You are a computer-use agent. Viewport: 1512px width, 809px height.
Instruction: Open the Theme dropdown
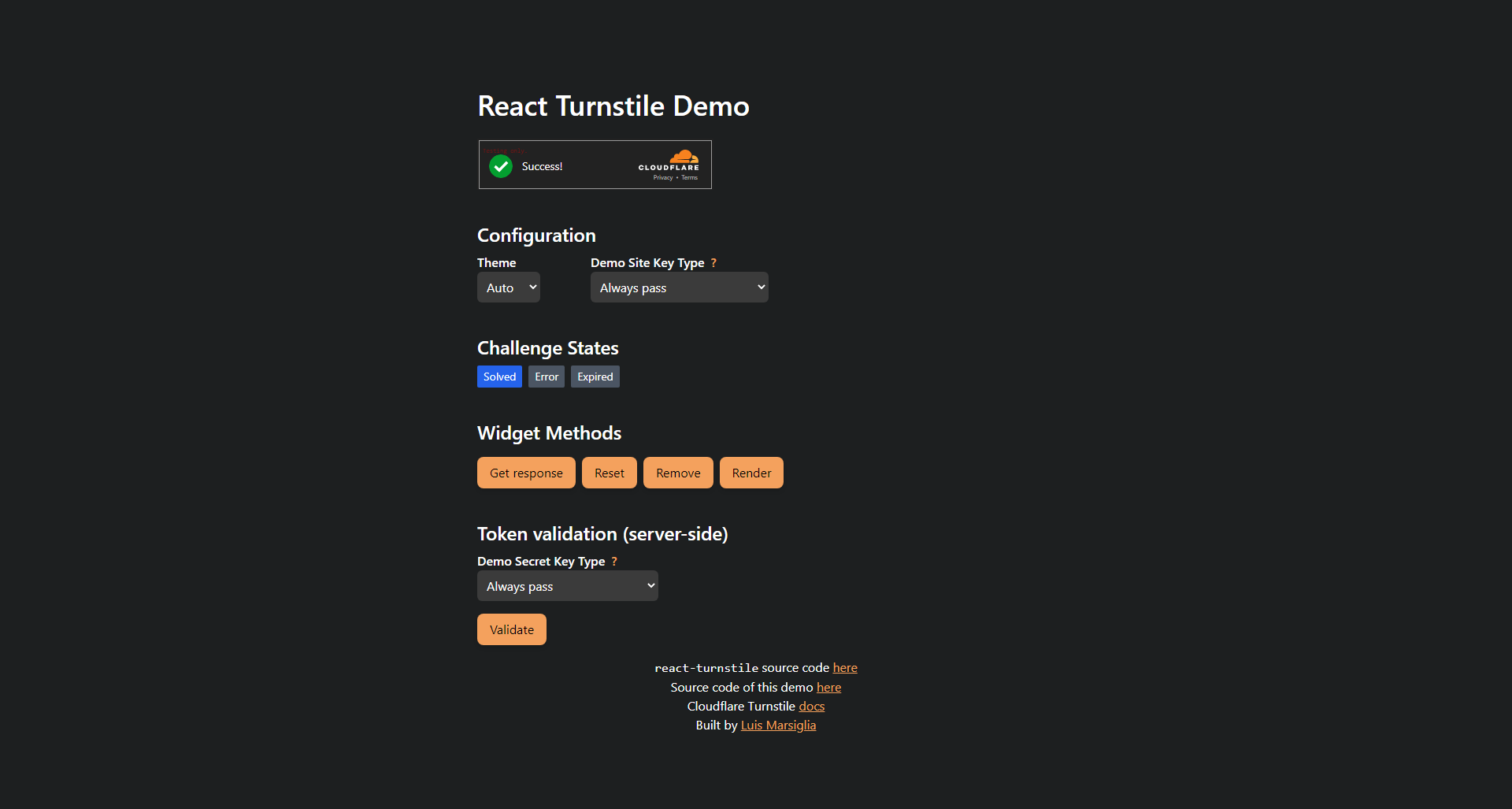[x=508, y=287]
